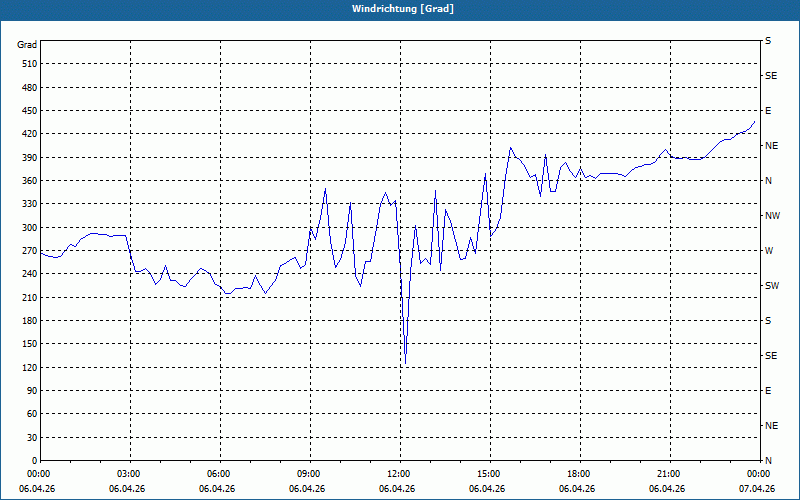This screenshot has width=800, height=500.
Task: Select the 270 value on the degree axis
Action: click(30, 251)
